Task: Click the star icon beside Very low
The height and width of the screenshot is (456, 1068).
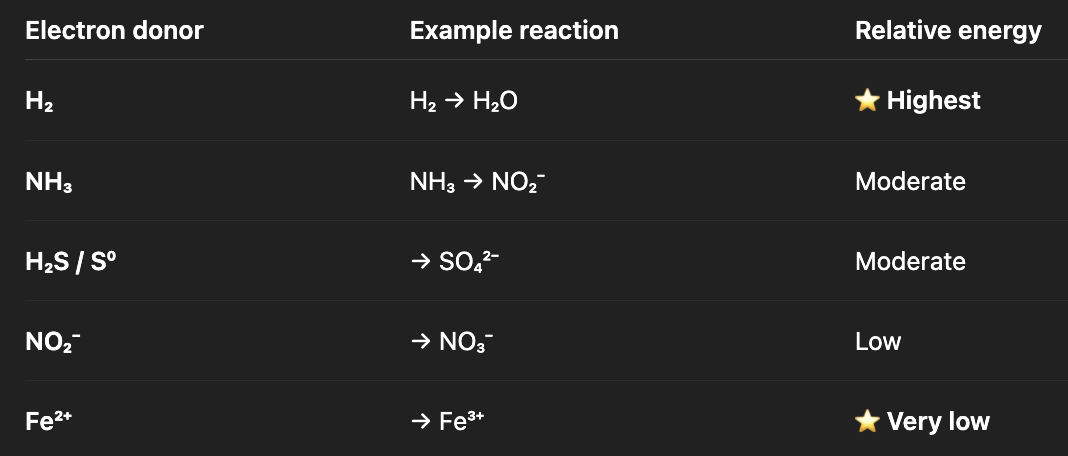Action: (867, 422)
